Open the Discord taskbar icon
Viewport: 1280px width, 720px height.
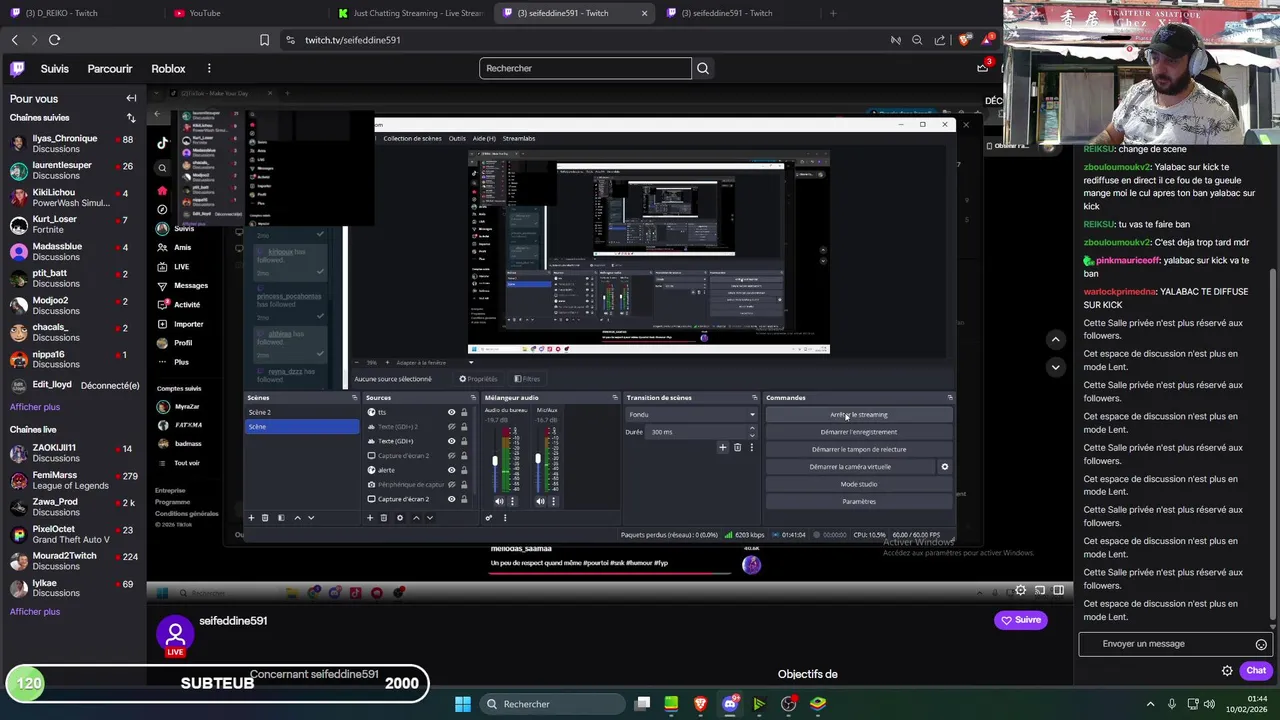coord(730,704)
